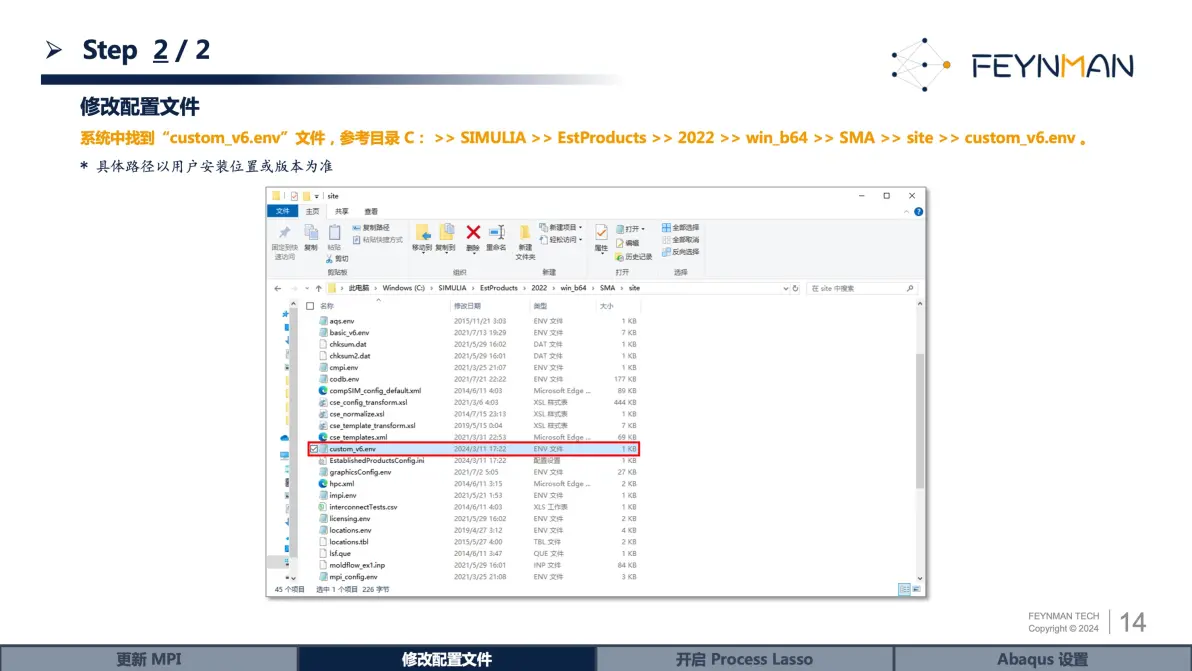The height and width of the screenshot is (671, 1192).
Task: Click the red Delete (删除) icon
Action: (473, 233)
